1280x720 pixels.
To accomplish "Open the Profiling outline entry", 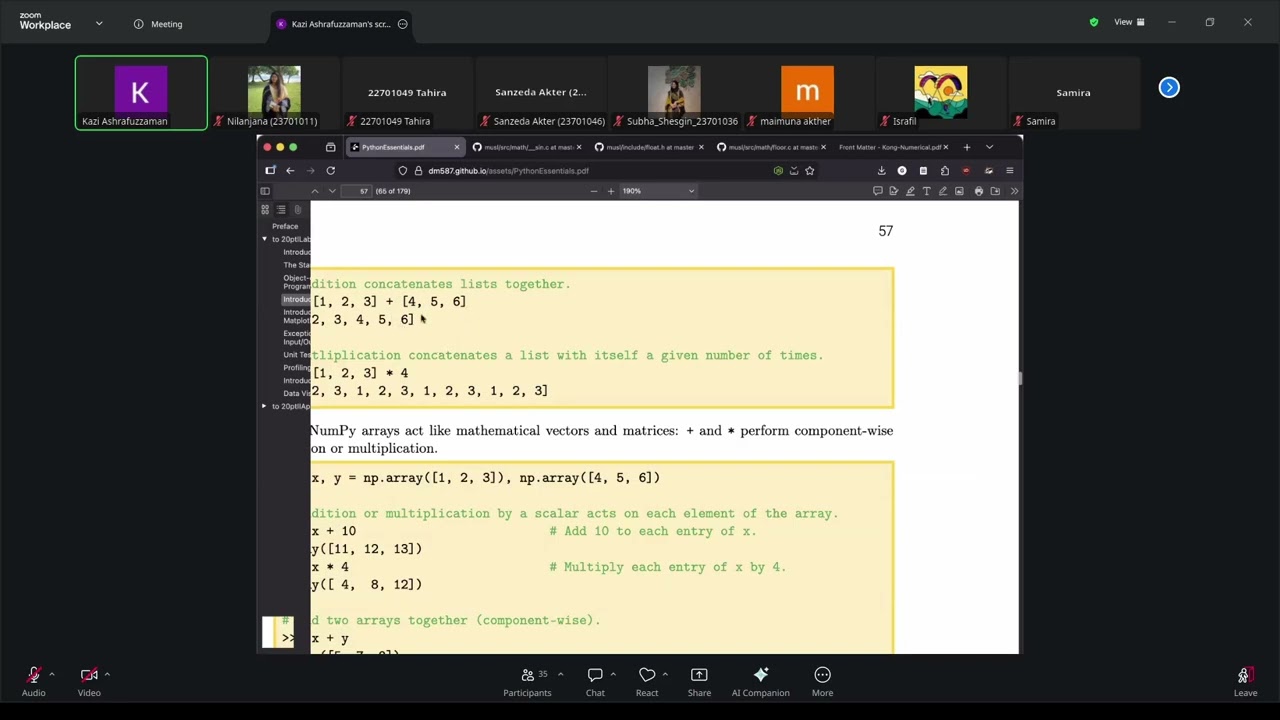I will click(x=296, y=368).
